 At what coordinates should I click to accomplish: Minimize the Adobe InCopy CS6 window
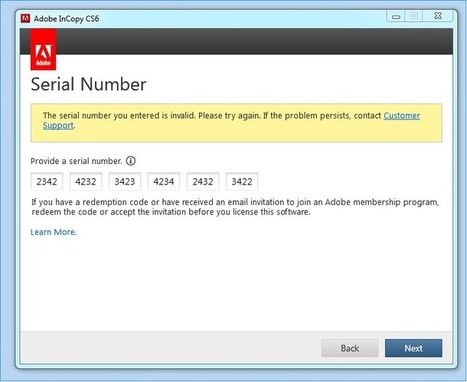point(396,16)
